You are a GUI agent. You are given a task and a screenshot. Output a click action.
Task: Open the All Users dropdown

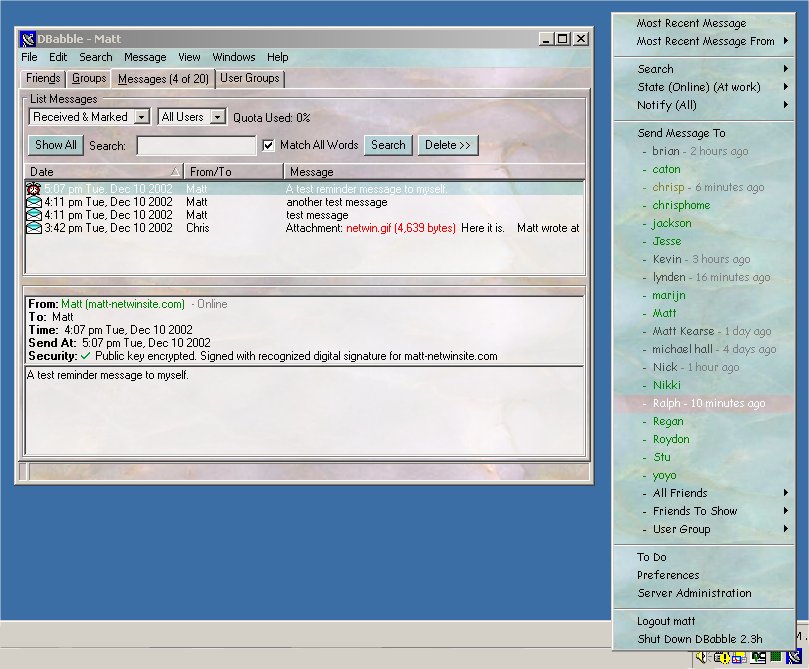(x=218, y=117)
